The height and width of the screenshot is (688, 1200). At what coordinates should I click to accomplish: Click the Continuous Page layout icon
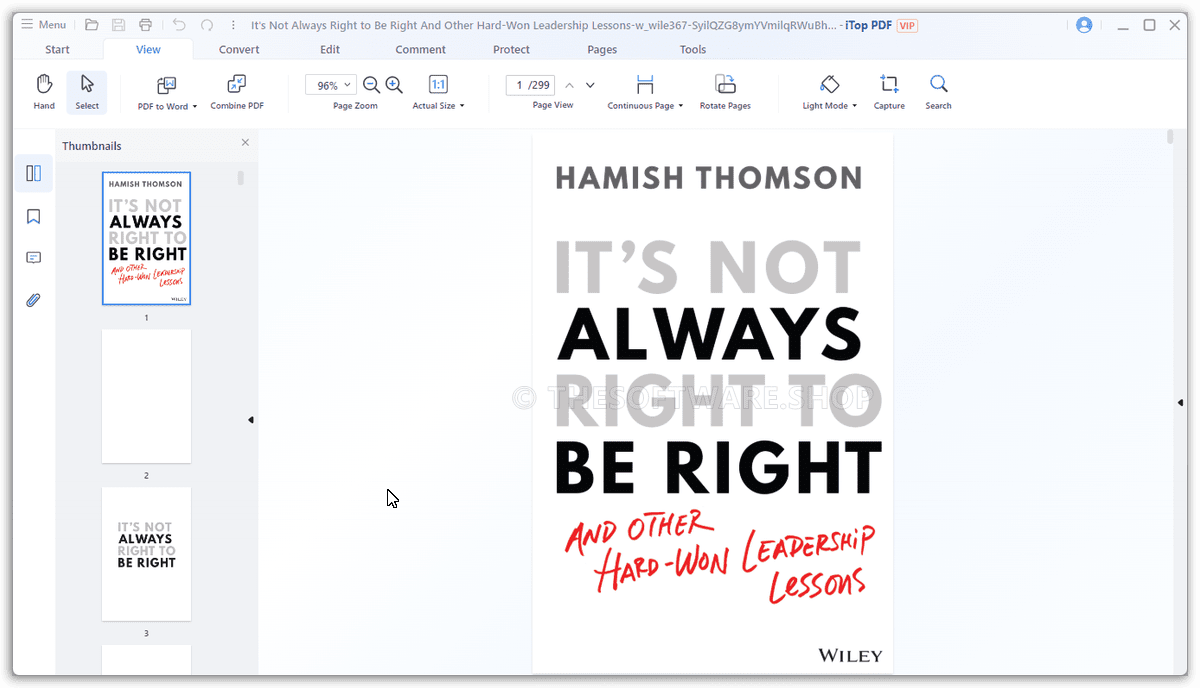(x=645, y=85)
